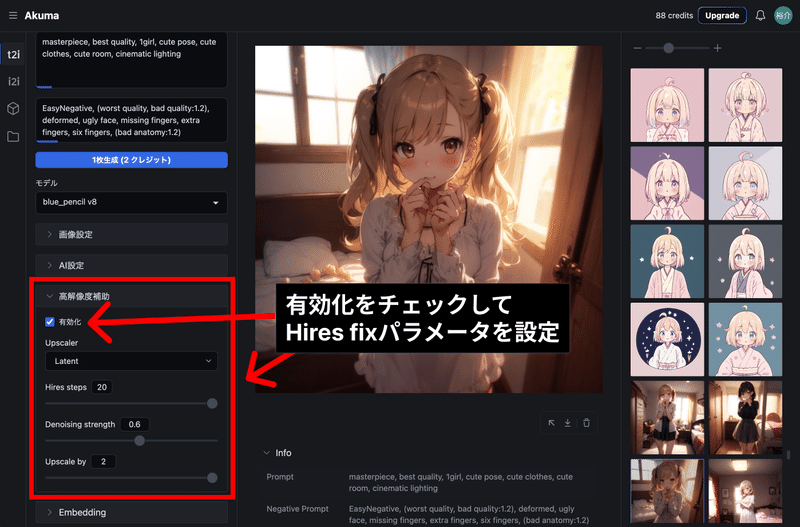800x527 pixels.
Task: Open the hamburger menu beside Akuma
Action: click(13, 16)
